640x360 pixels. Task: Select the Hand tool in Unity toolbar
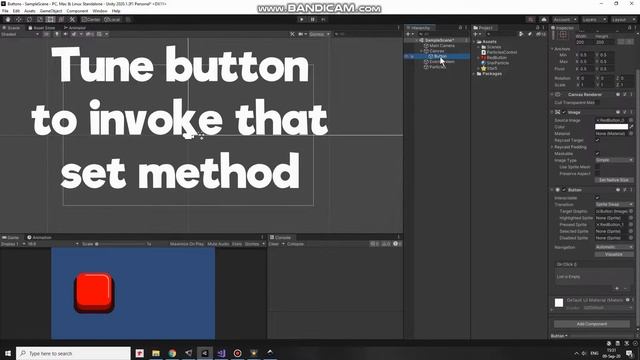[8, 20]
